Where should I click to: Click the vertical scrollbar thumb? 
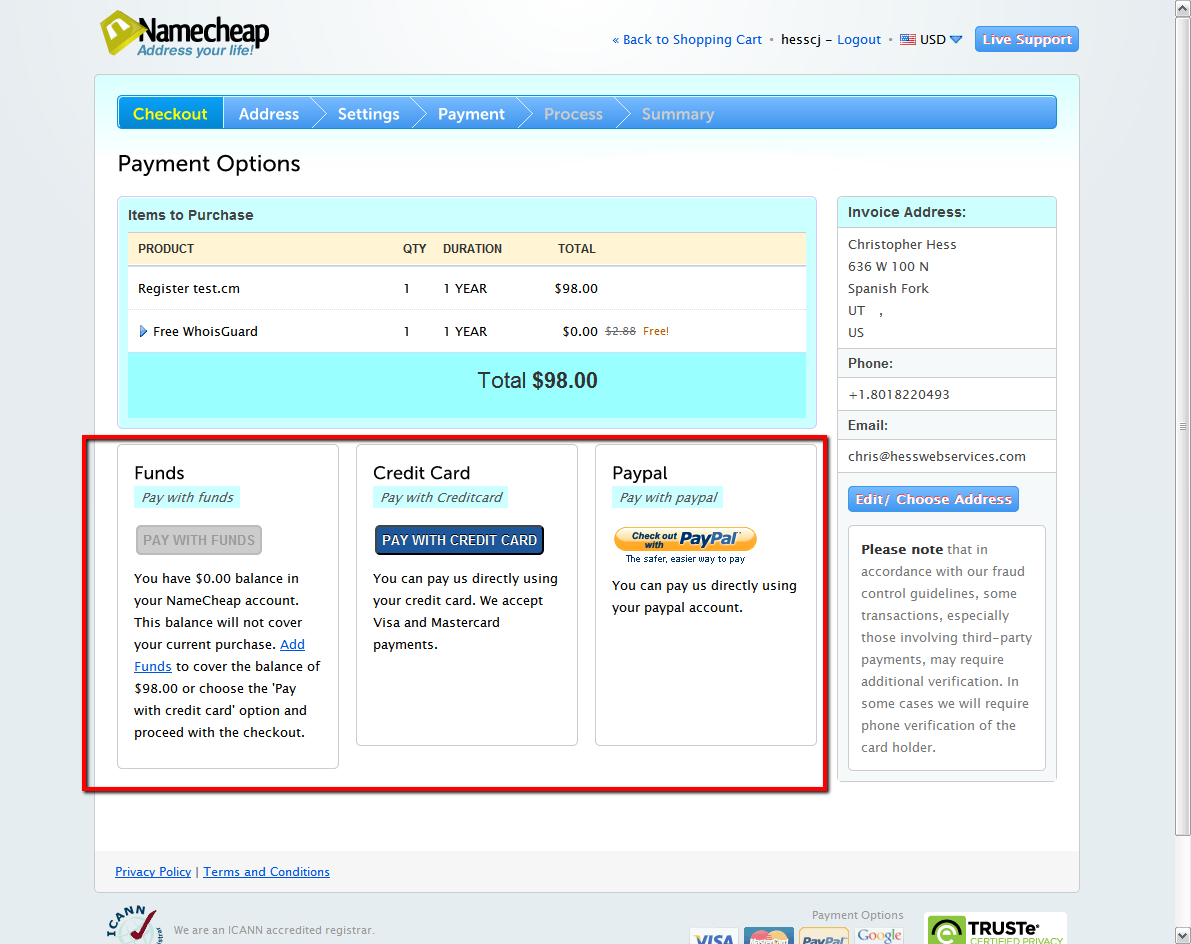point(1183,425)
